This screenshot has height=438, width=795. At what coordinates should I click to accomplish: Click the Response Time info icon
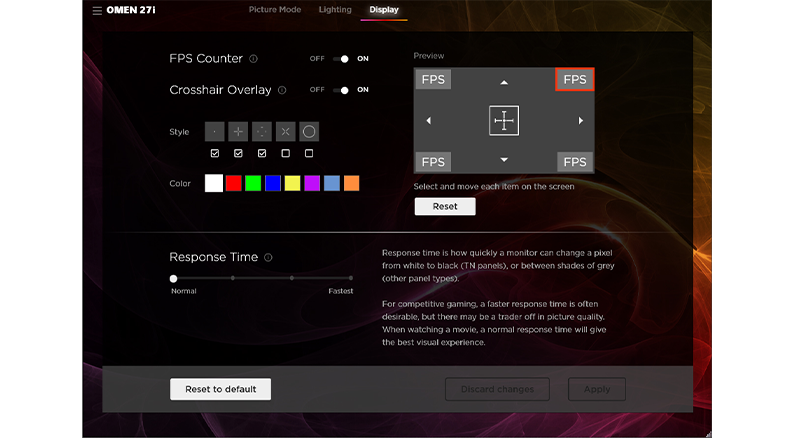click(x=268, y=258)
